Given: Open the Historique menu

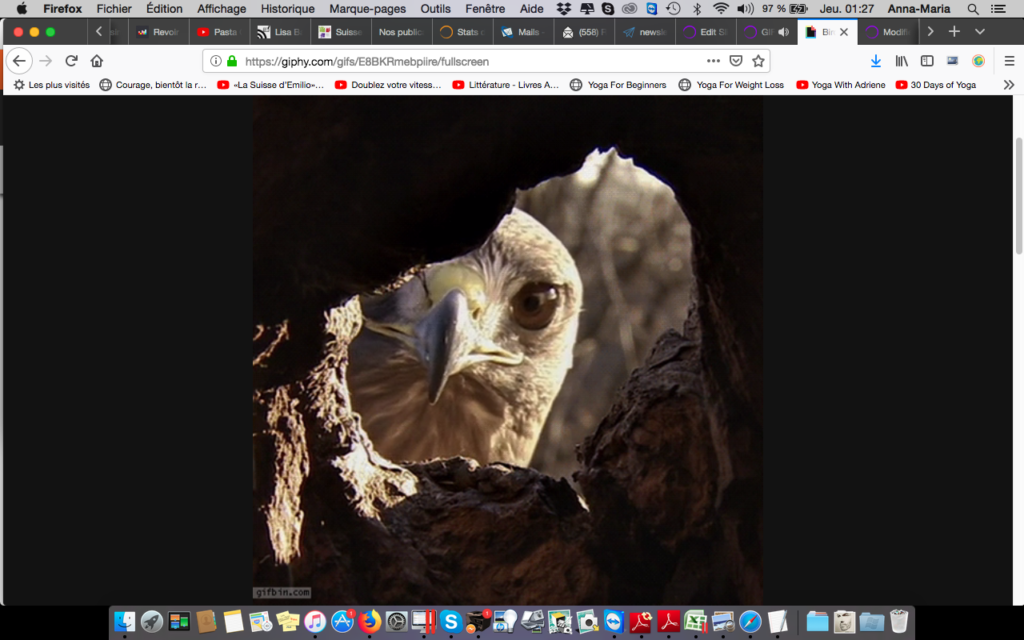Looking at the screenshot, I should 287,8.
